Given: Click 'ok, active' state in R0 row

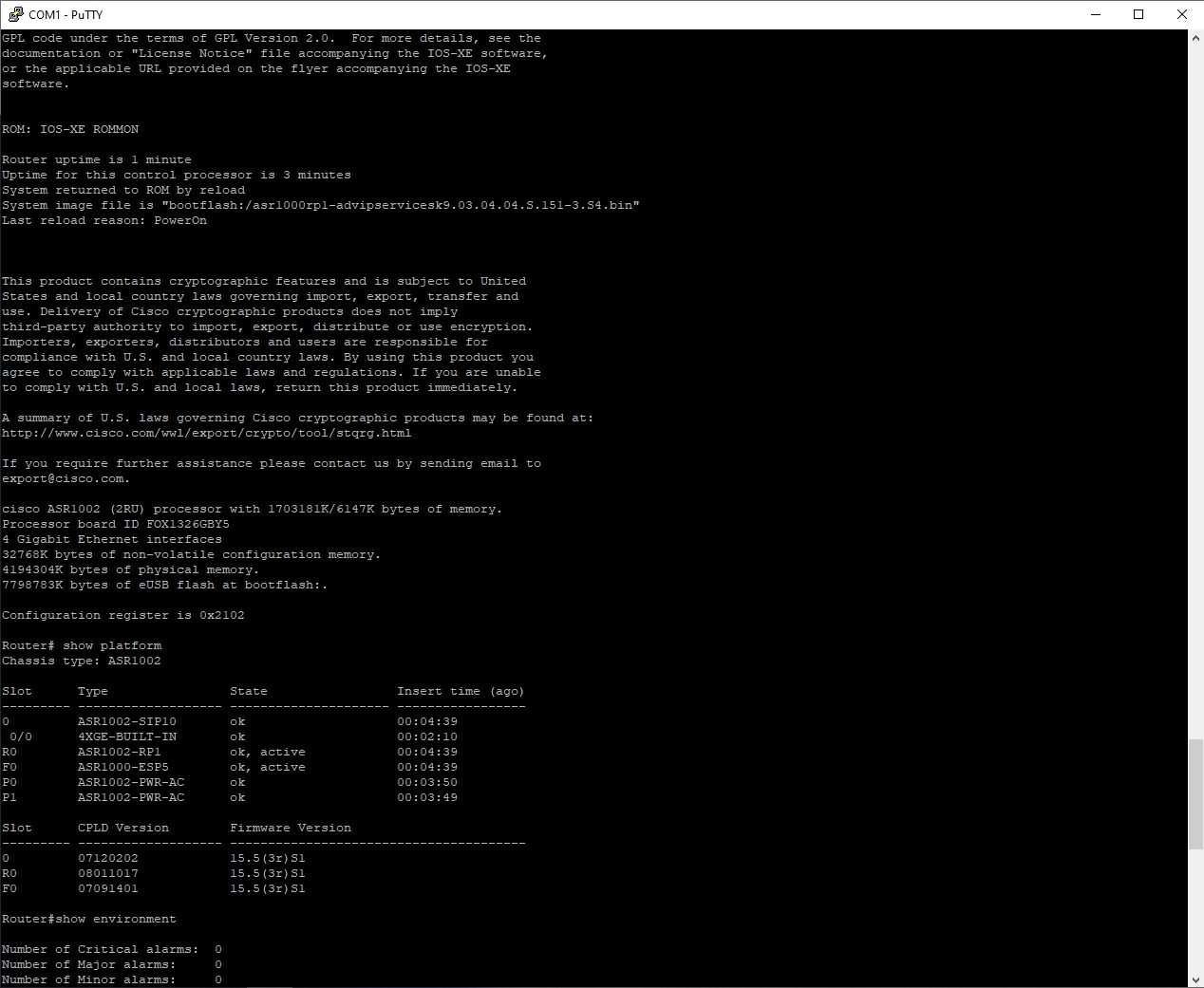Looking at the screenshot, I should pos(268,752).
